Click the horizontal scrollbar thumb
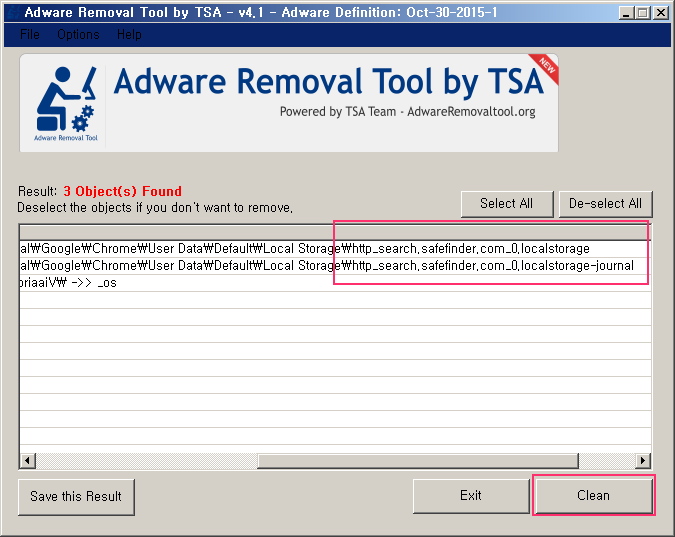 [418, 460]
